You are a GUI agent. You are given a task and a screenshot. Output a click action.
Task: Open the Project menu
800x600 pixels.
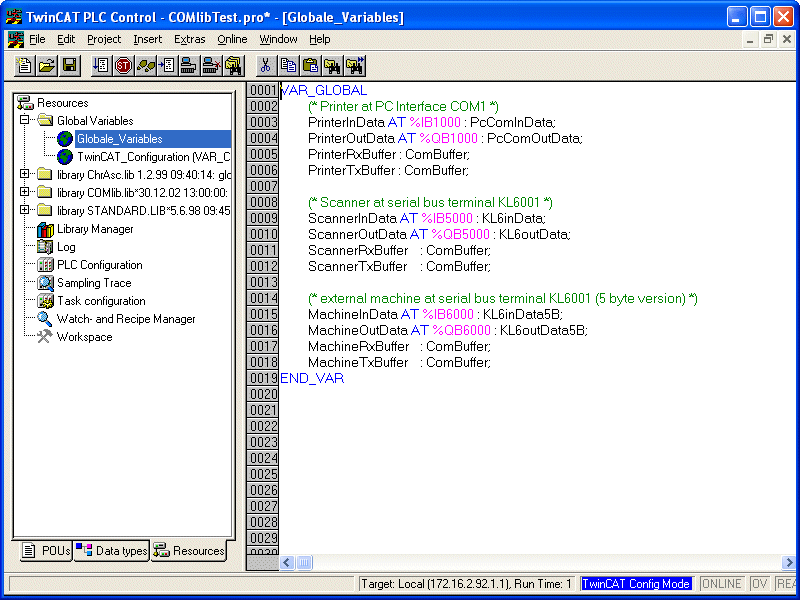pyautogui.click(x=104, y=39)
